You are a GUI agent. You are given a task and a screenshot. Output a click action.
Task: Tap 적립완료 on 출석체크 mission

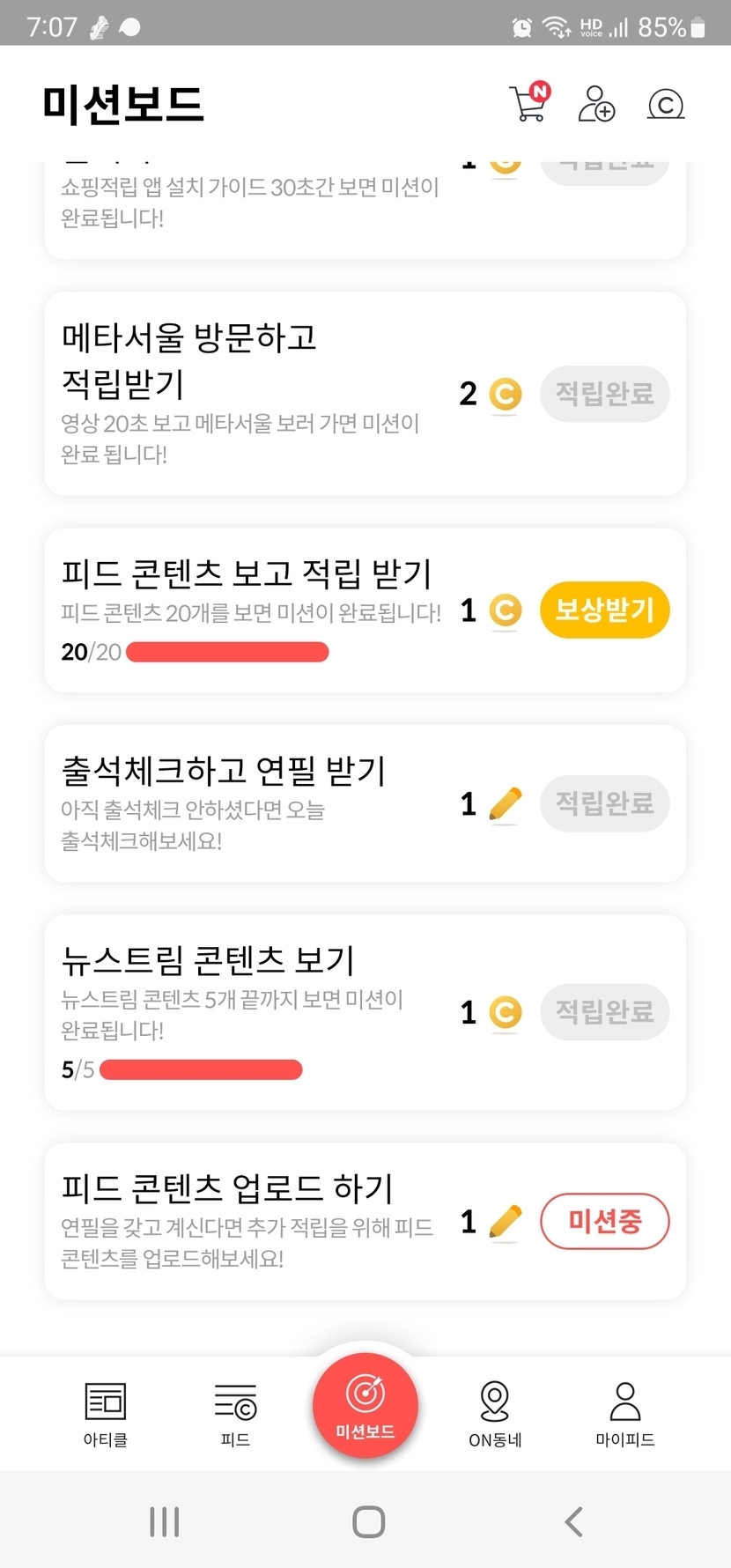pyautogui.click(x=604, y=803)
